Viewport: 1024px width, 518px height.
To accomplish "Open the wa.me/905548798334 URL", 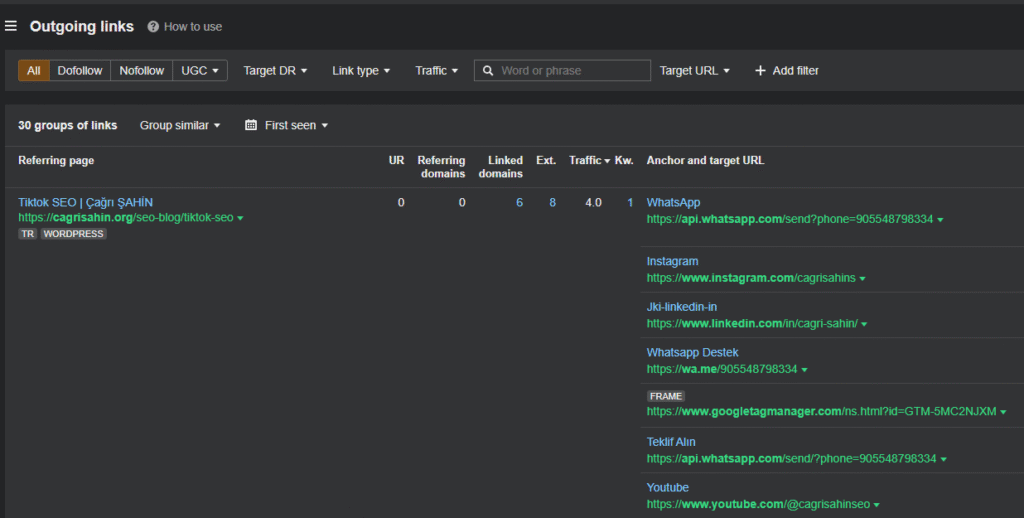I will pyautogui.click(x=722, y=369).
